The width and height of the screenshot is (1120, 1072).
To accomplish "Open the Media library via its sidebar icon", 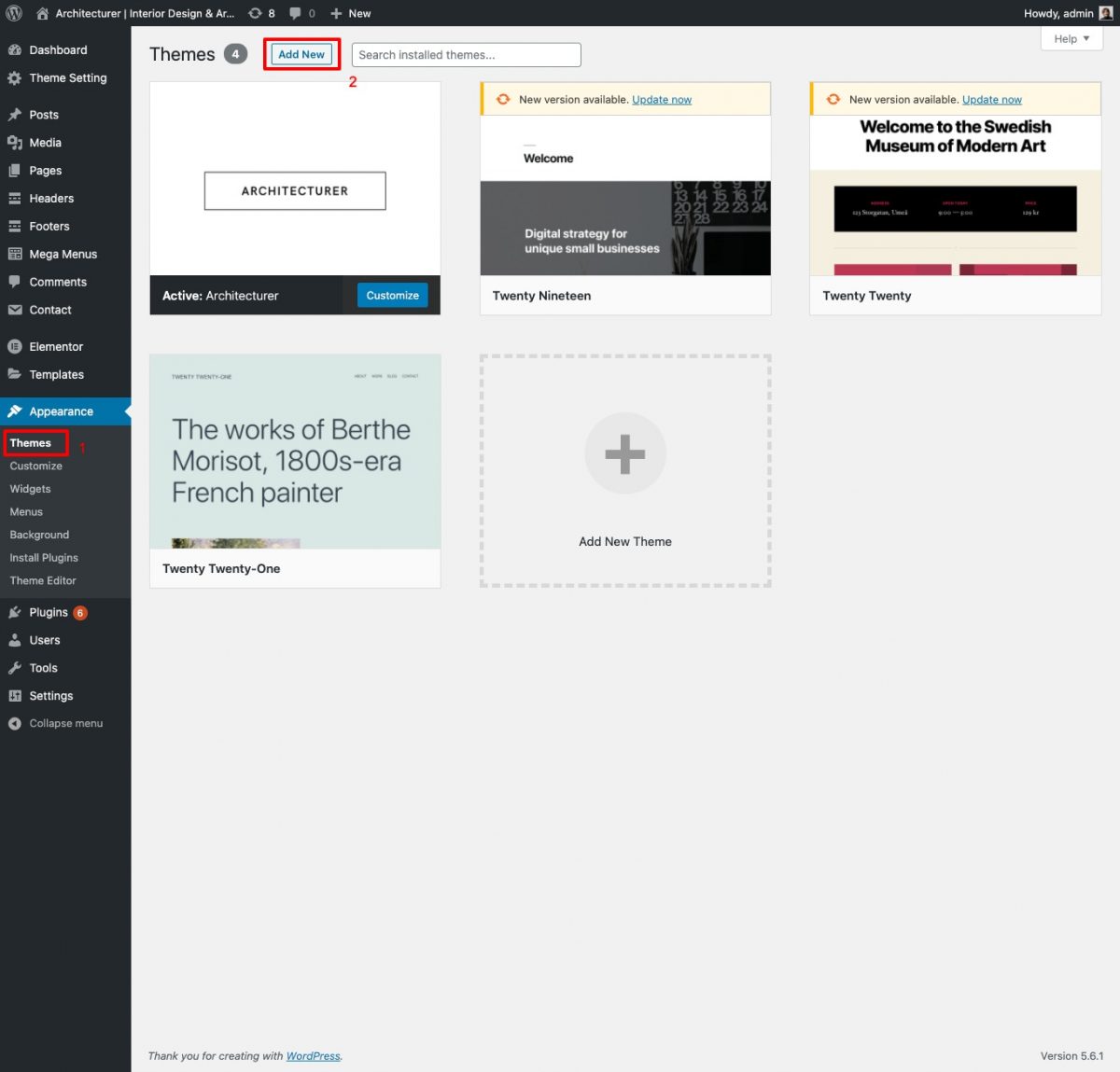I will (16, 142).
